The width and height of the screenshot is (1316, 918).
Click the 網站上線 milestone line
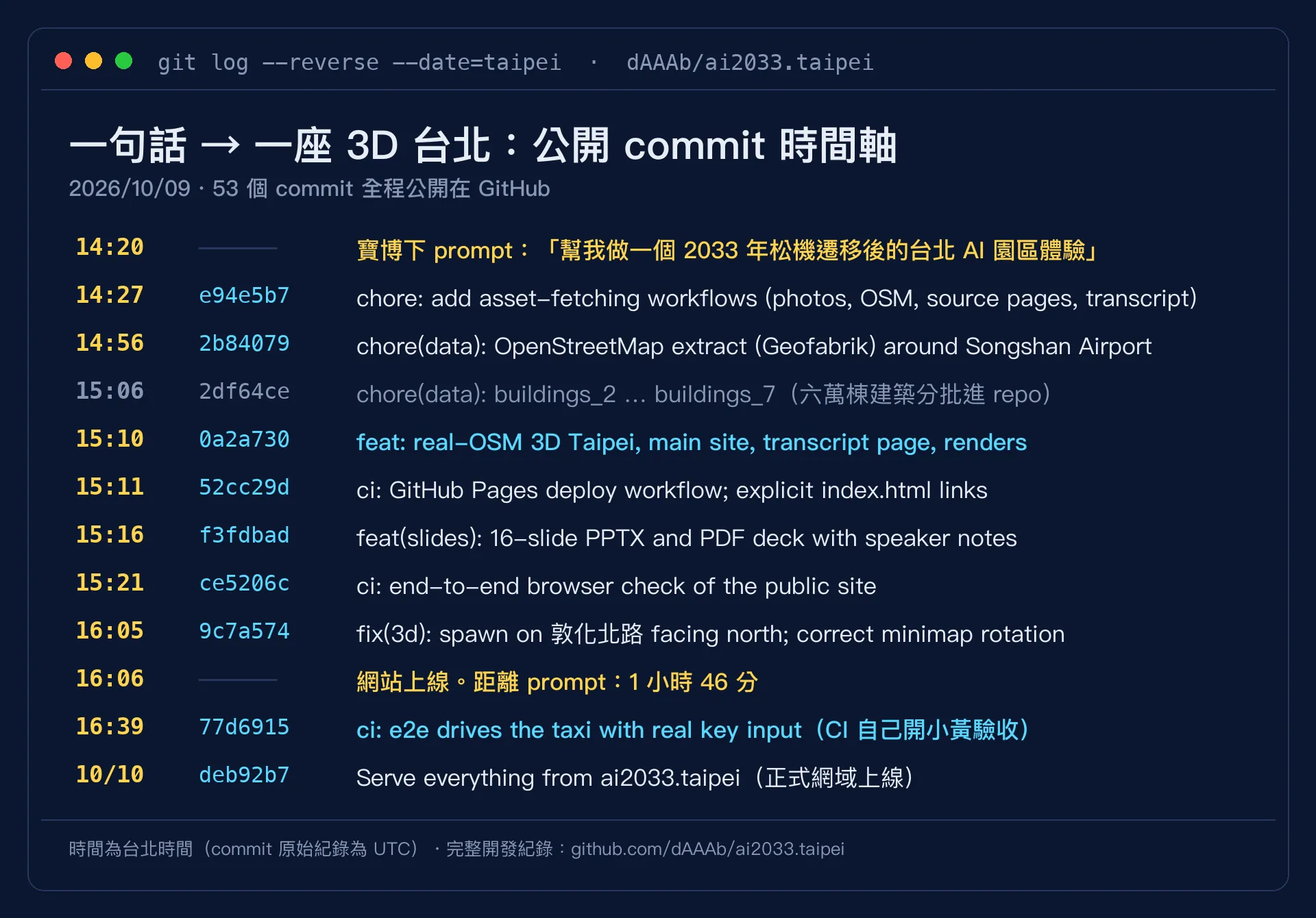click(557, 682)
